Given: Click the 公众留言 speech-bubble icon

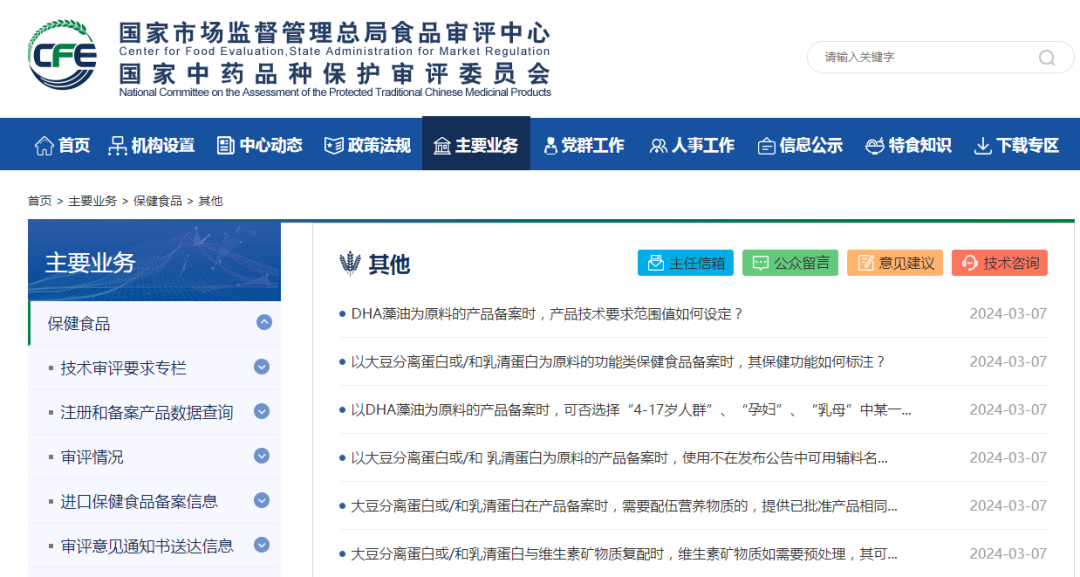Looking at the screenshot, I should [761, 262].
